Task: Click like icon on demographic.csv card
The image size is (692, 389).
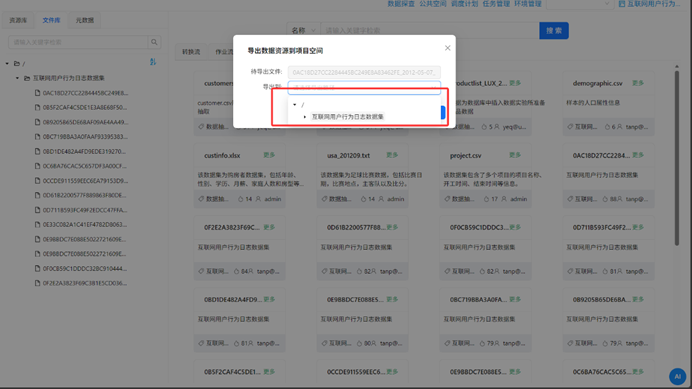Action: pyautogui.click(x=607, y=127)
